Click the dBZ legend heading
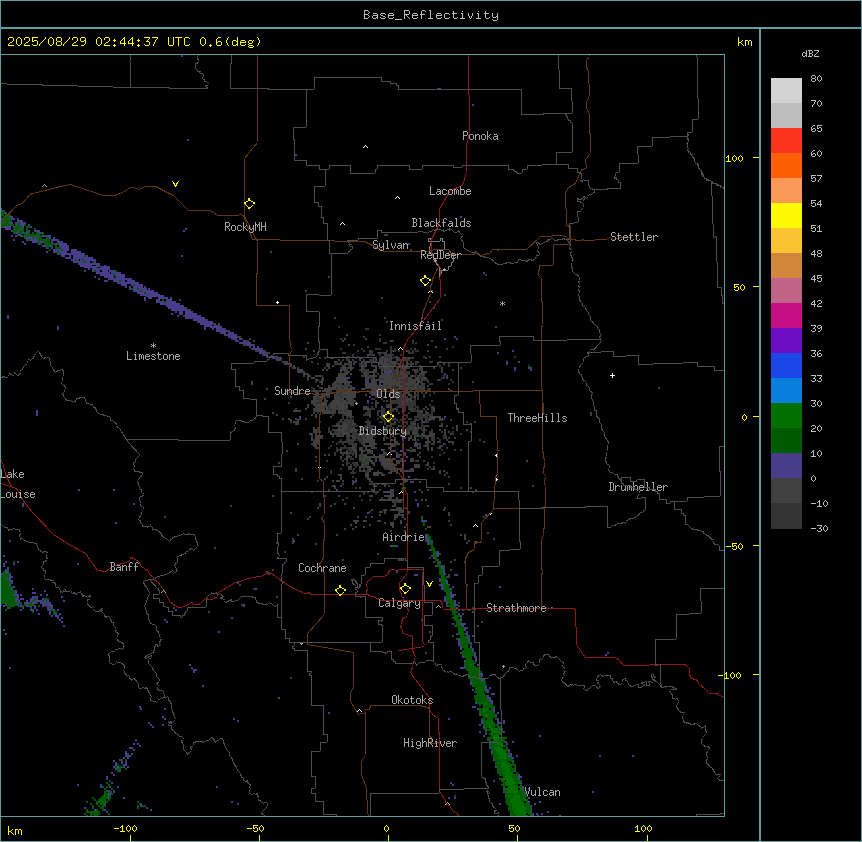The image size is (862, 842). coord(810,54)
